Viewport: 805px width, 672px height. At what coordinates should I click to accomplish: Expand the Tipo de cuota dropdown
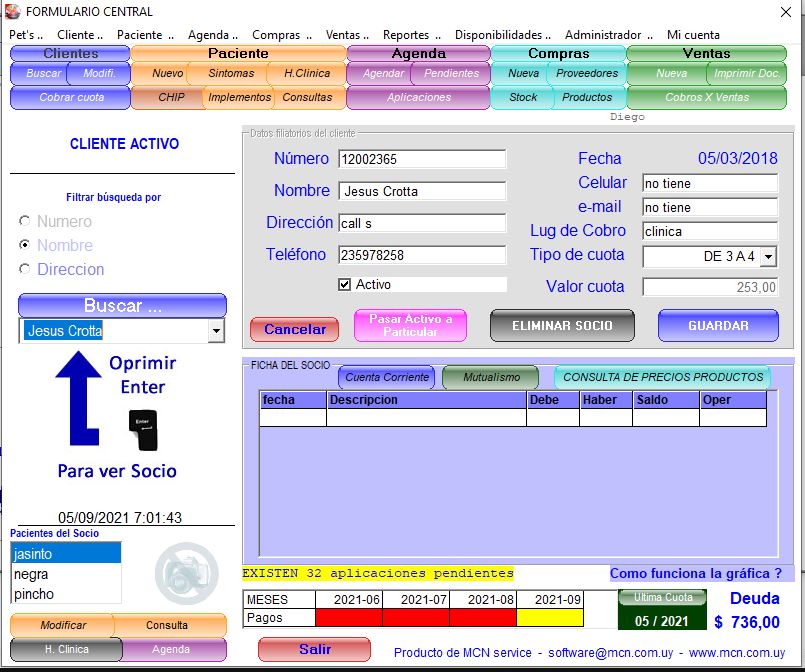[768, 257]
